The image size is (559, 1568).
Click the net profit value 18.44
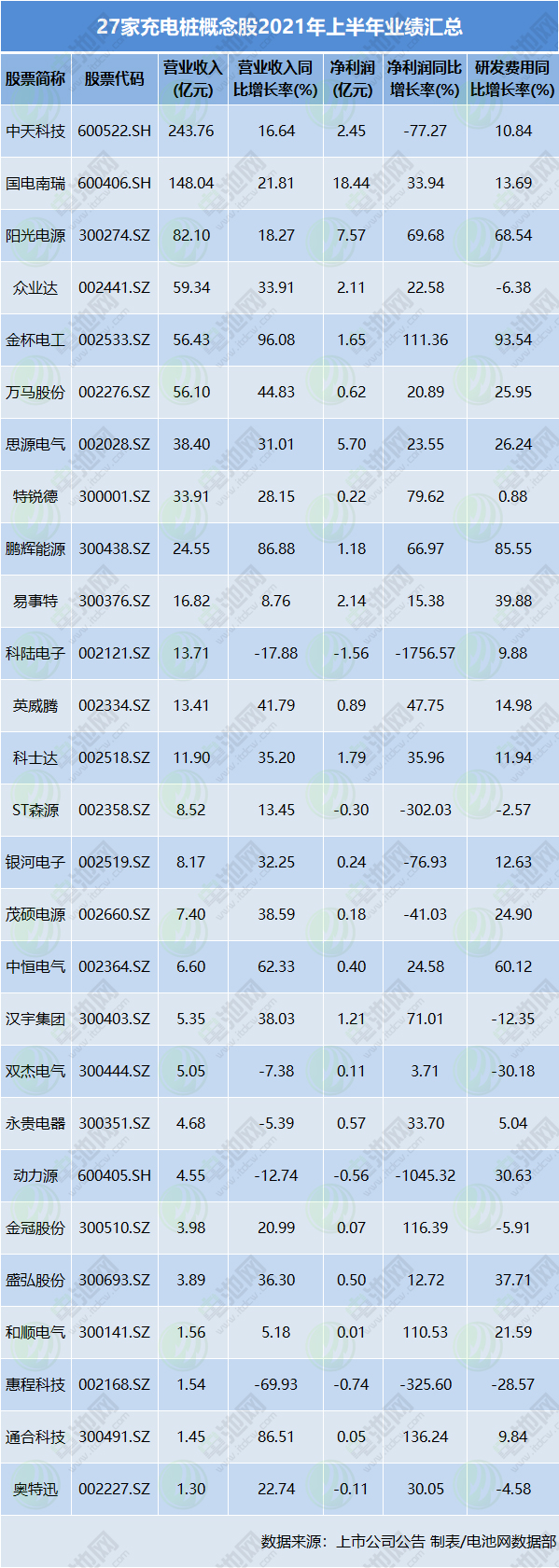coord(352,183)
